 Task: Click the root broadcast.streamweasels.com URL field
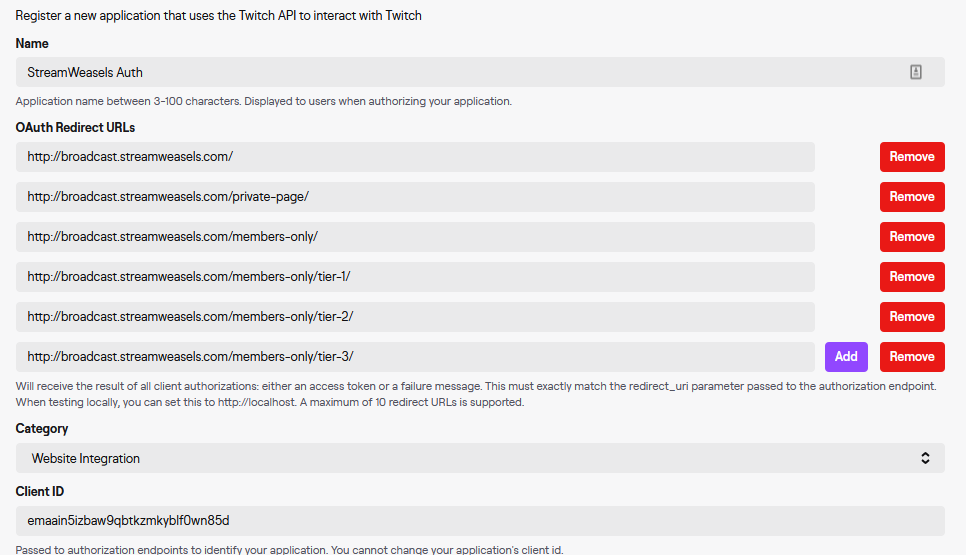tap(415, 157)
